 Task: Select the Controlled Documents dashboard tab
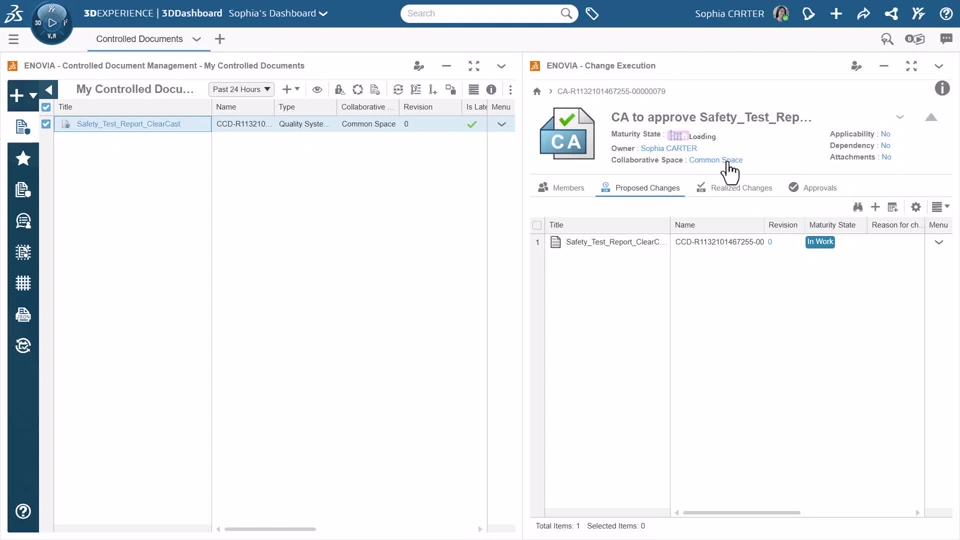tap(140, 39)
